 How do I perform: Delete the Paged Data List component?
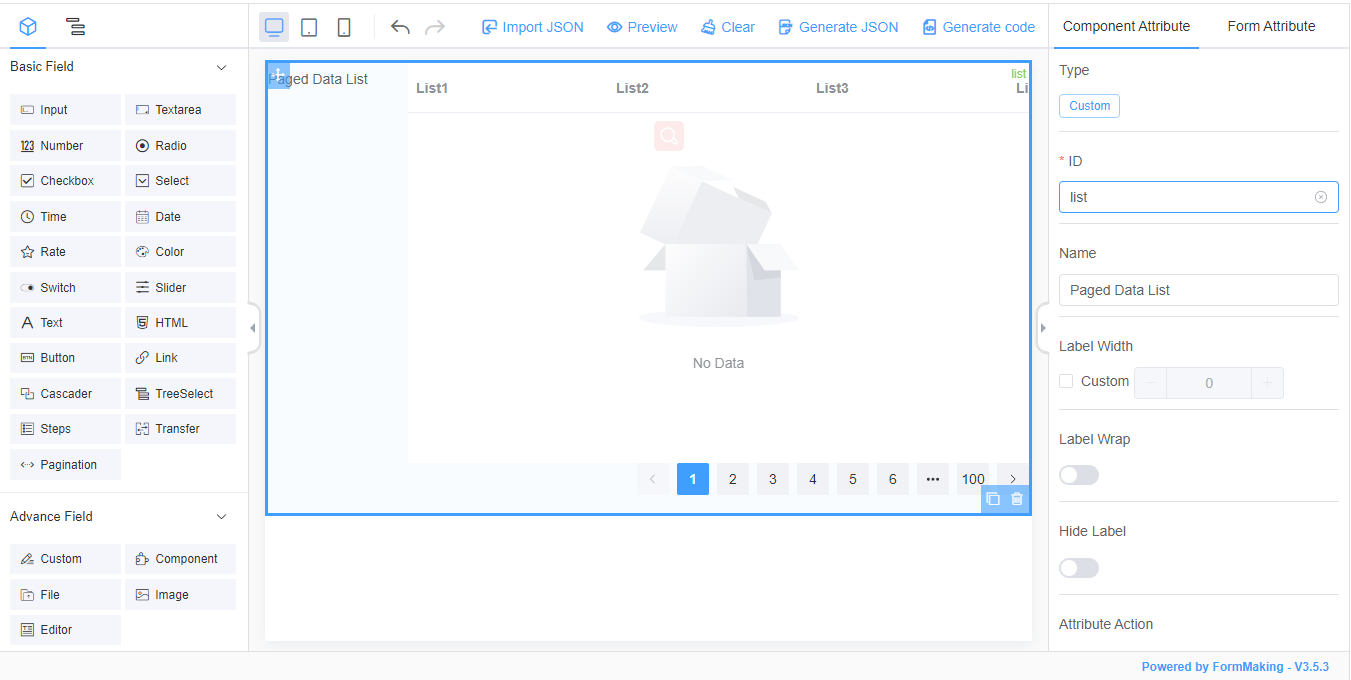(1017, 499)
